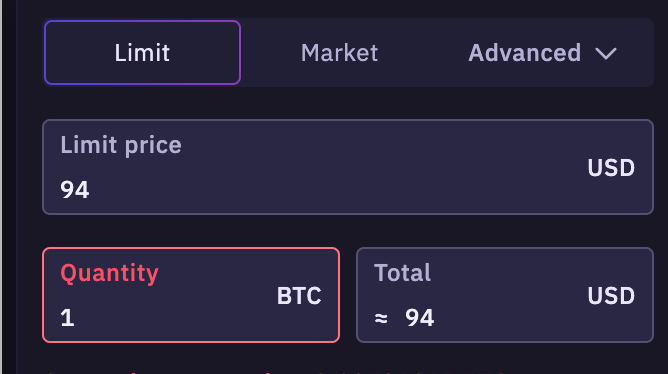
Task: Click the USD unit in Total
Action: coord(611,295)
